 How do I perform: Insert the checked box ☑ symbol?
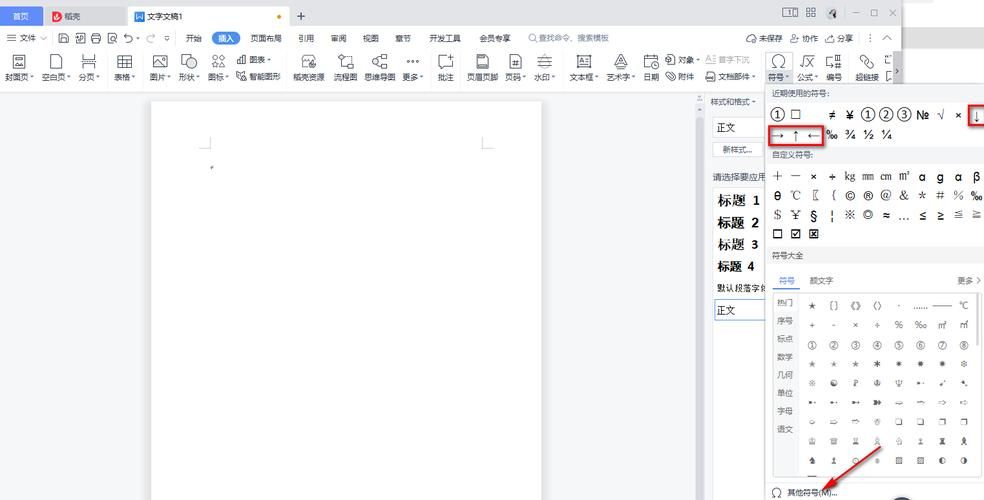tap(796, 234)
